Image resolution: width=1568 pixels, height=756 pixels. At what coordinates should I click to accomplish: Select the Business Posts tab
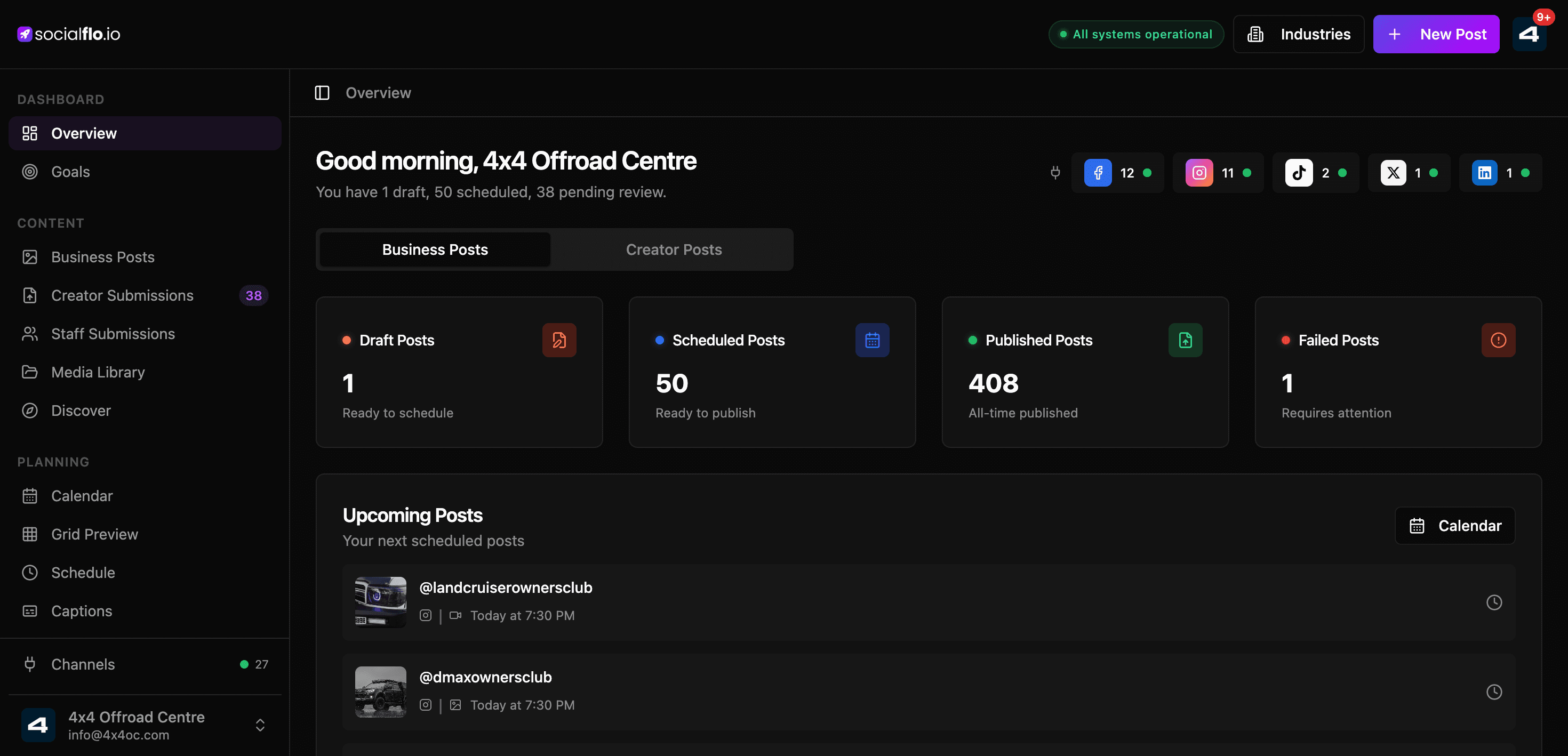435,250
